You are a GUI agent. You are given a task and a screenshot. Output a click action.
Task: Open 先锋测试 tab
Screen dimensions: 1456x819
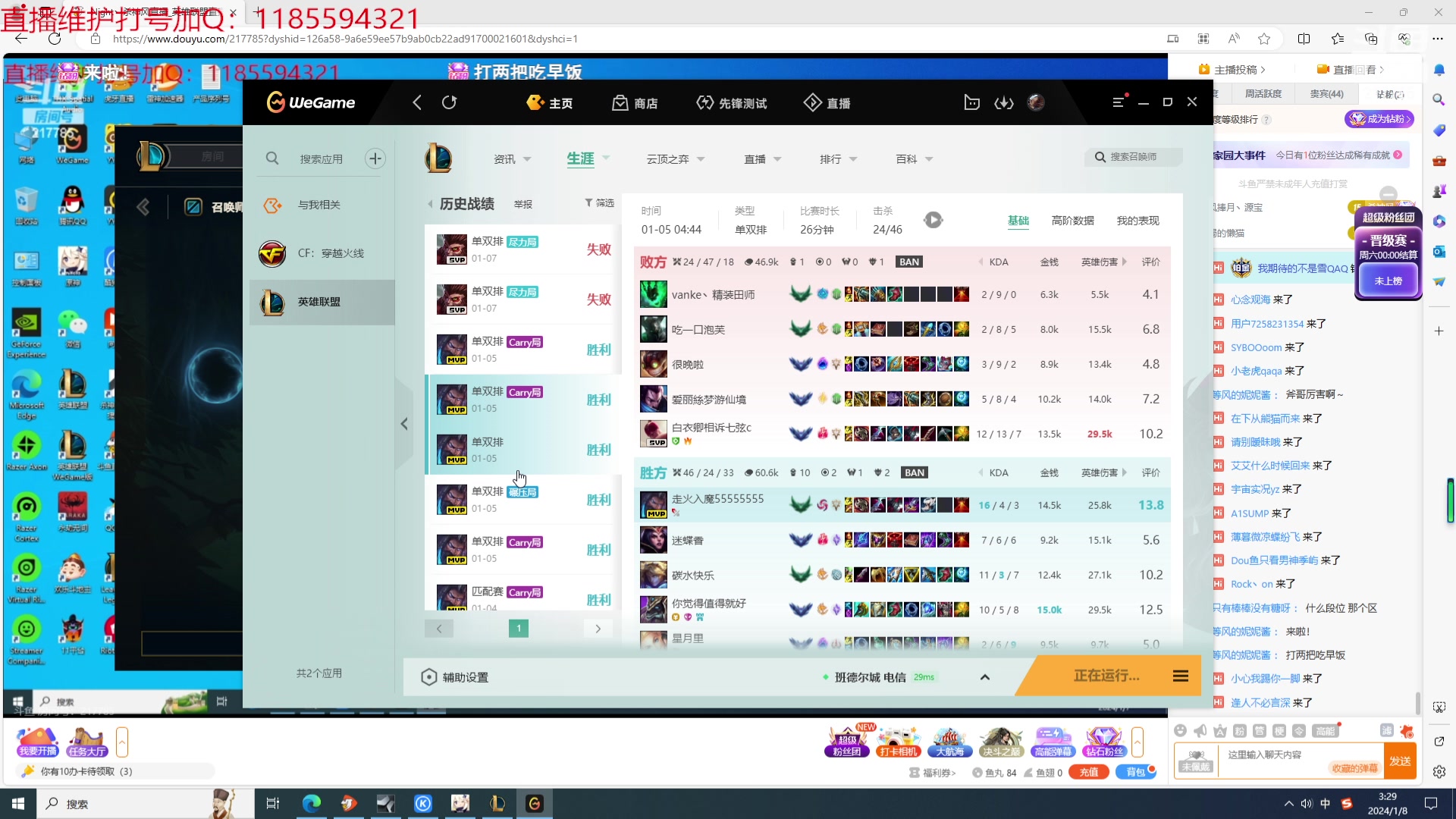732,102
